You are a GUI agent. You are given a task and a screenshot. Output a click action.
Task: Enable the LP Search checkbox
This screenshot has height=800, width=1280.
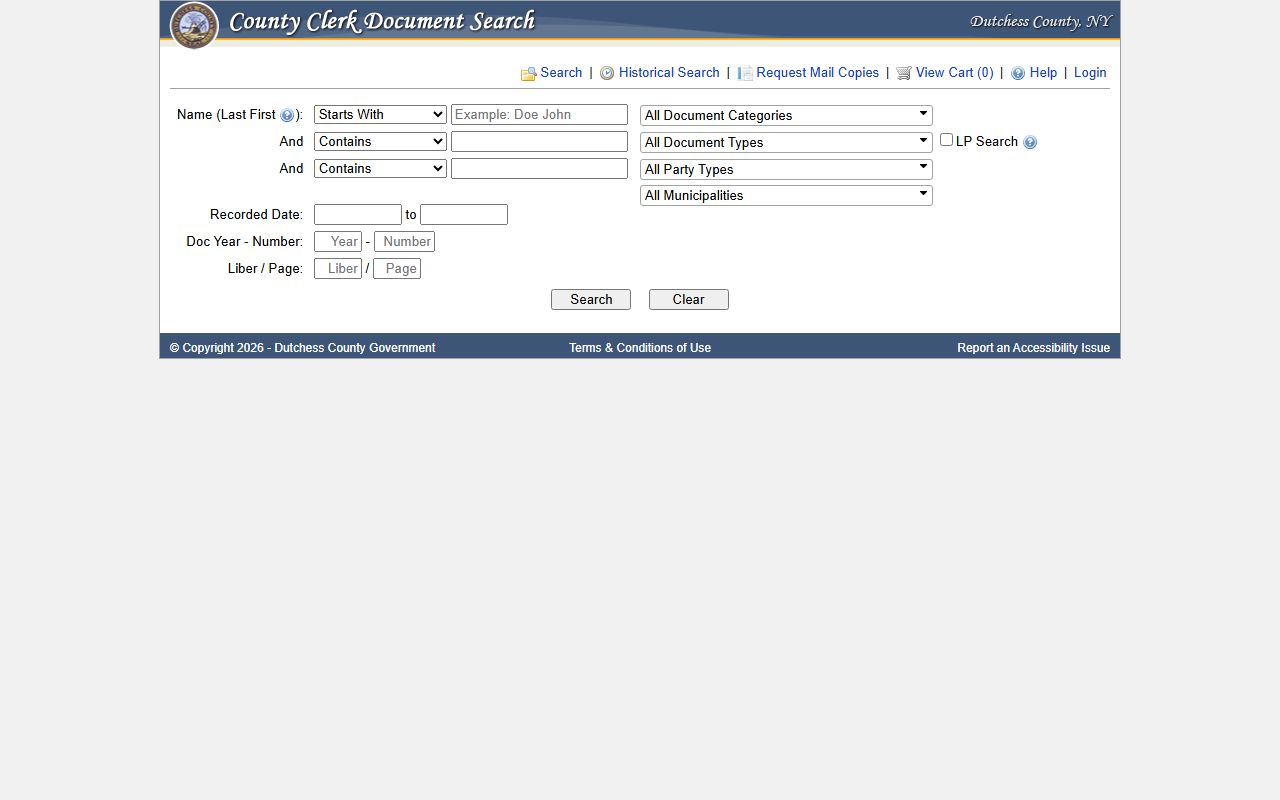coord(946,140)
